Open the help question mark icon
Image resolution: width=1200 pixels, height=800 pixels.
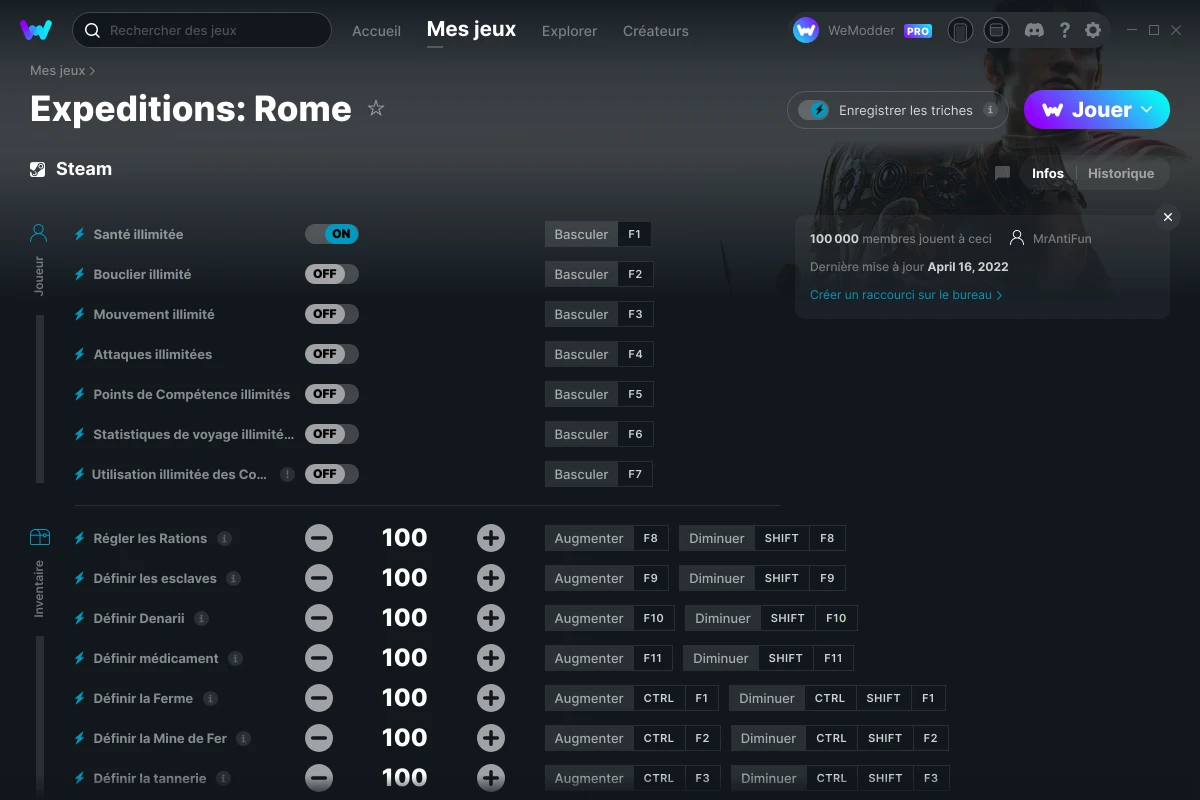(x=1064, y=30)
